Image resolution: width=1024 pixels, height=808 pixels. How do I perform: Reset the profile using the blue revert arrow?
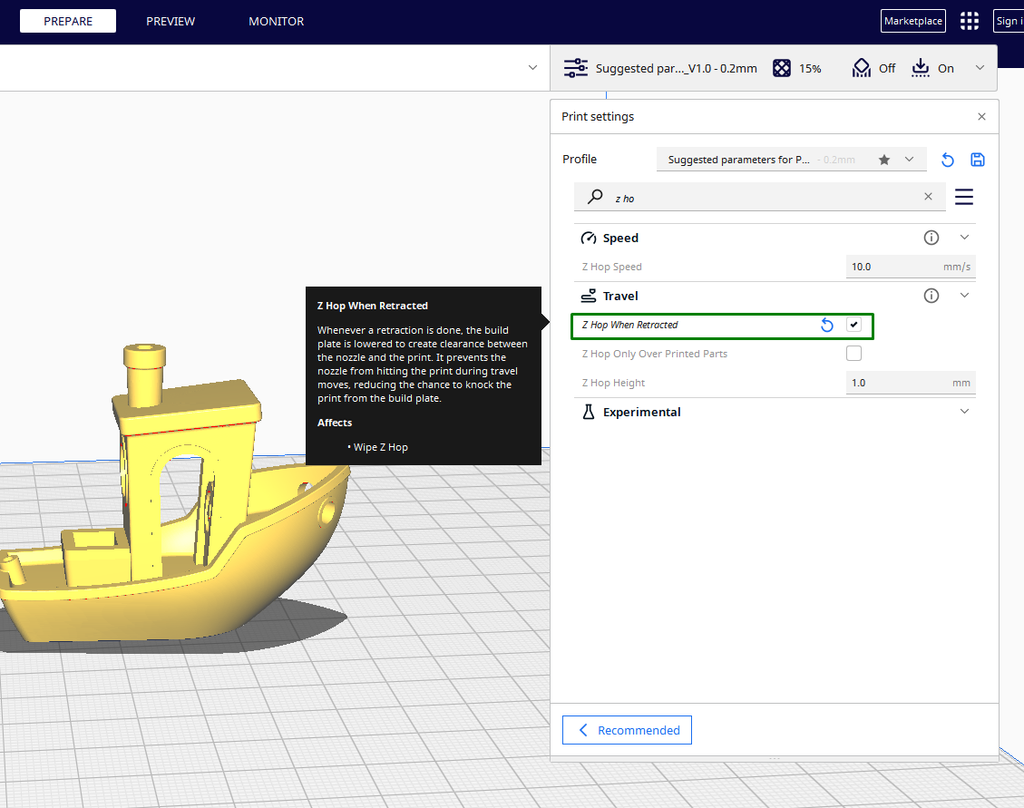pos(947,159)
